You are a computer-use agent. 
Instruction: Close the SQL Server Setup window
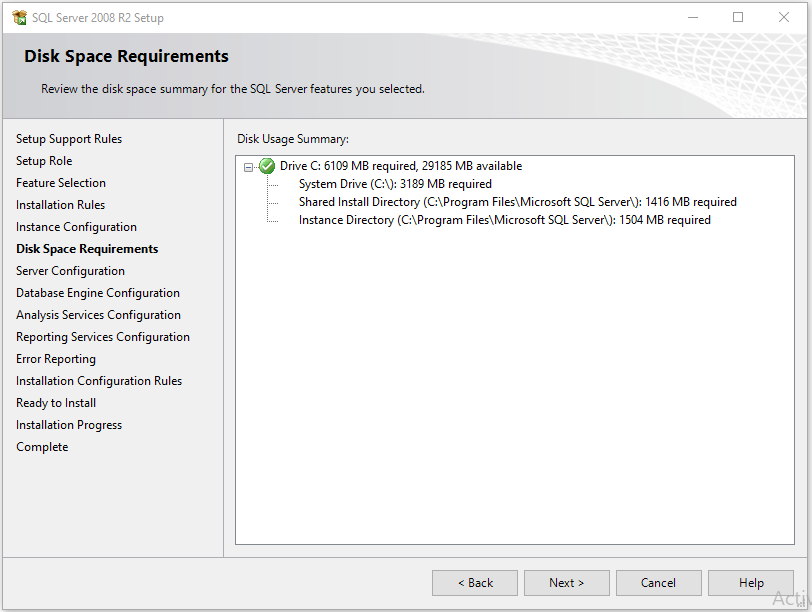pos(784,18)
